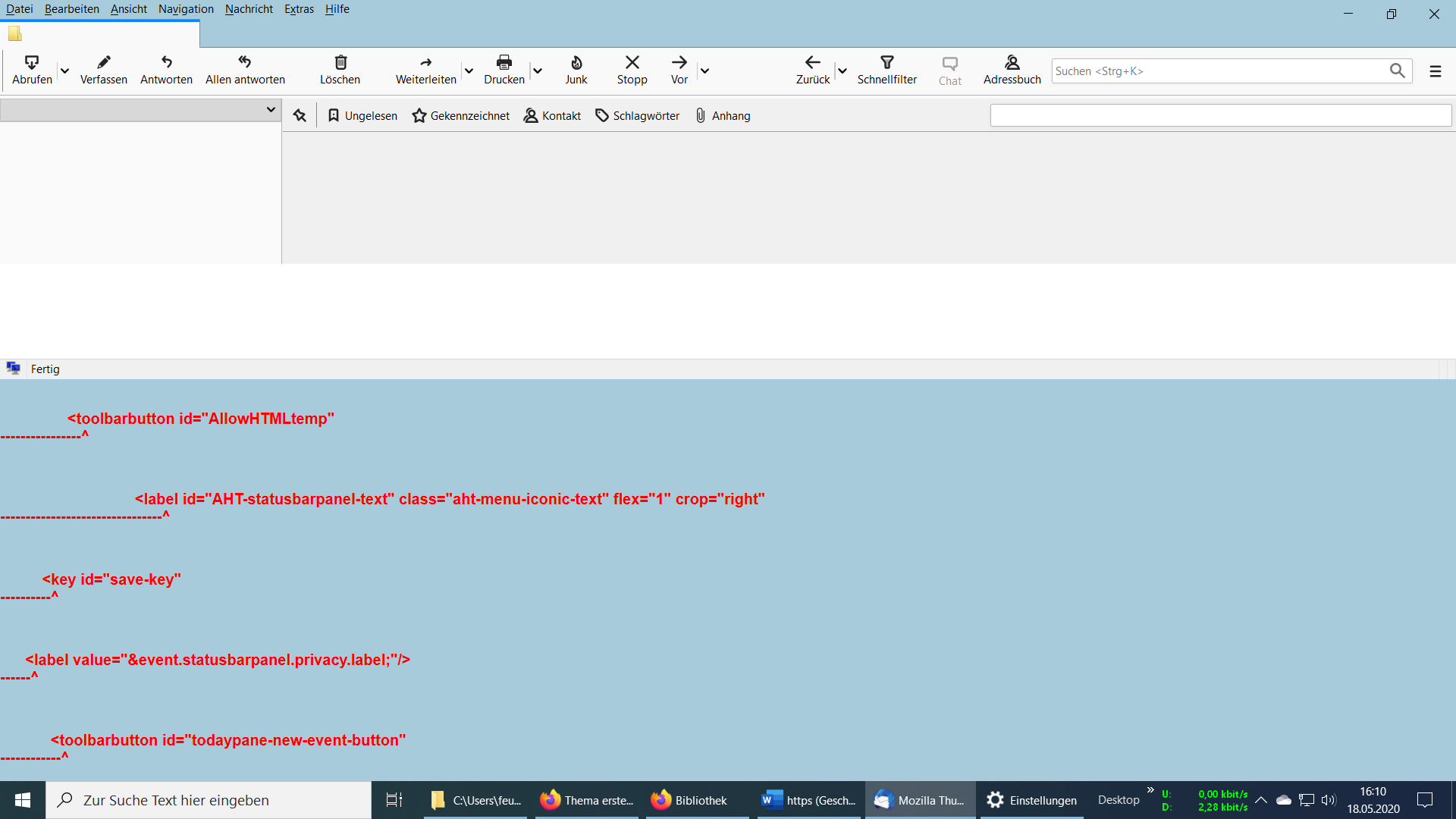Open the Weiterleiten dropdown arrow
This screenshot has height=819, width=1456.
469,71
